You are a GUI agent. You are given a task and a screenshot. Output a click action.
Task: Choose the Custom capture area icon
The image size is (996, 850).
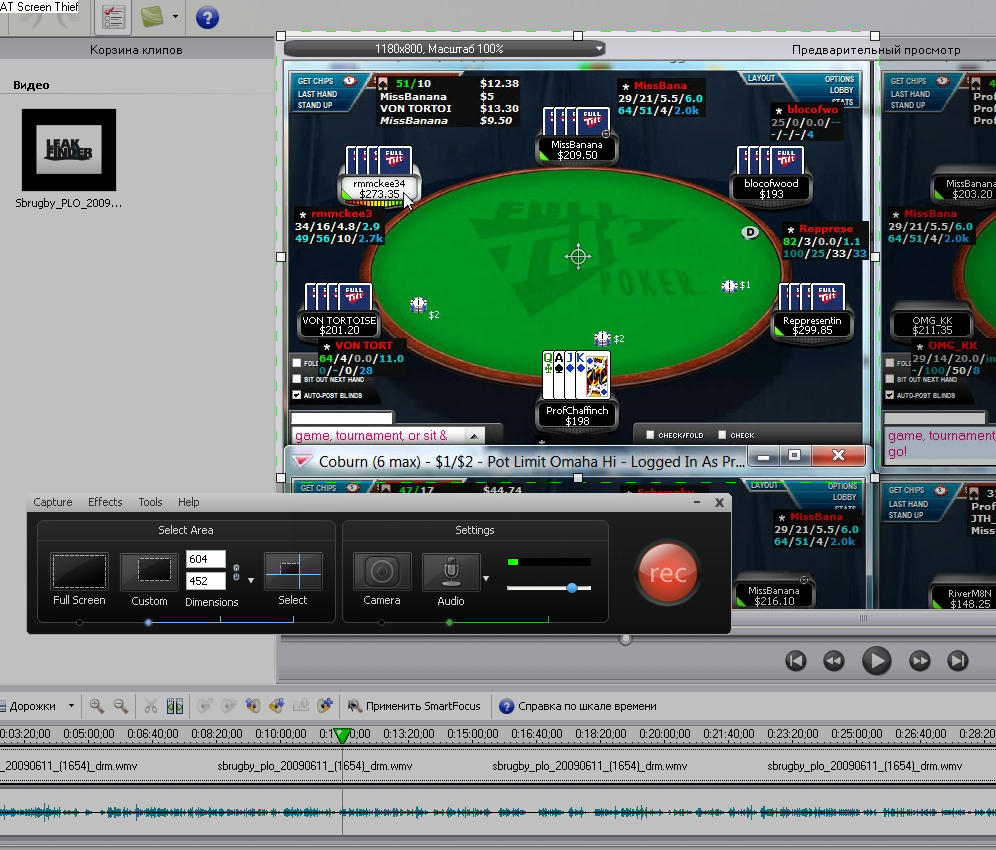(149, 572)
